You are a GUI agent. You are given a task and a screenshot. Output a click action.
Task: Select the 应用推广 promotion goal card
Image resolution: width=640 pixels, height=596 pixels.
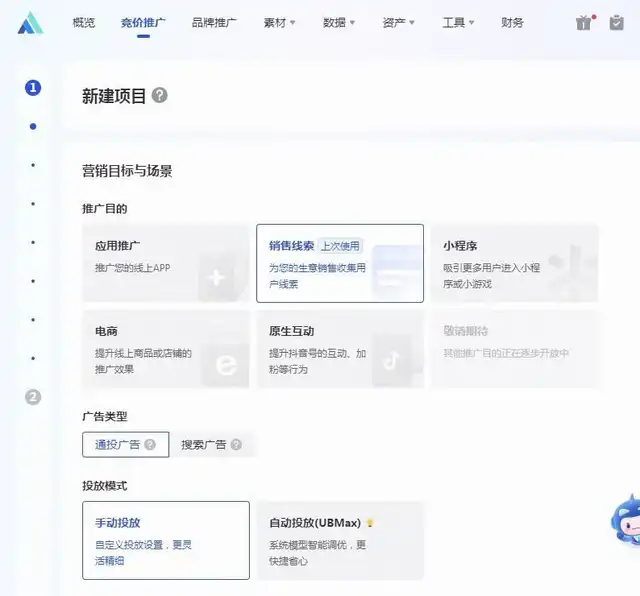click(x=166, y=263)
